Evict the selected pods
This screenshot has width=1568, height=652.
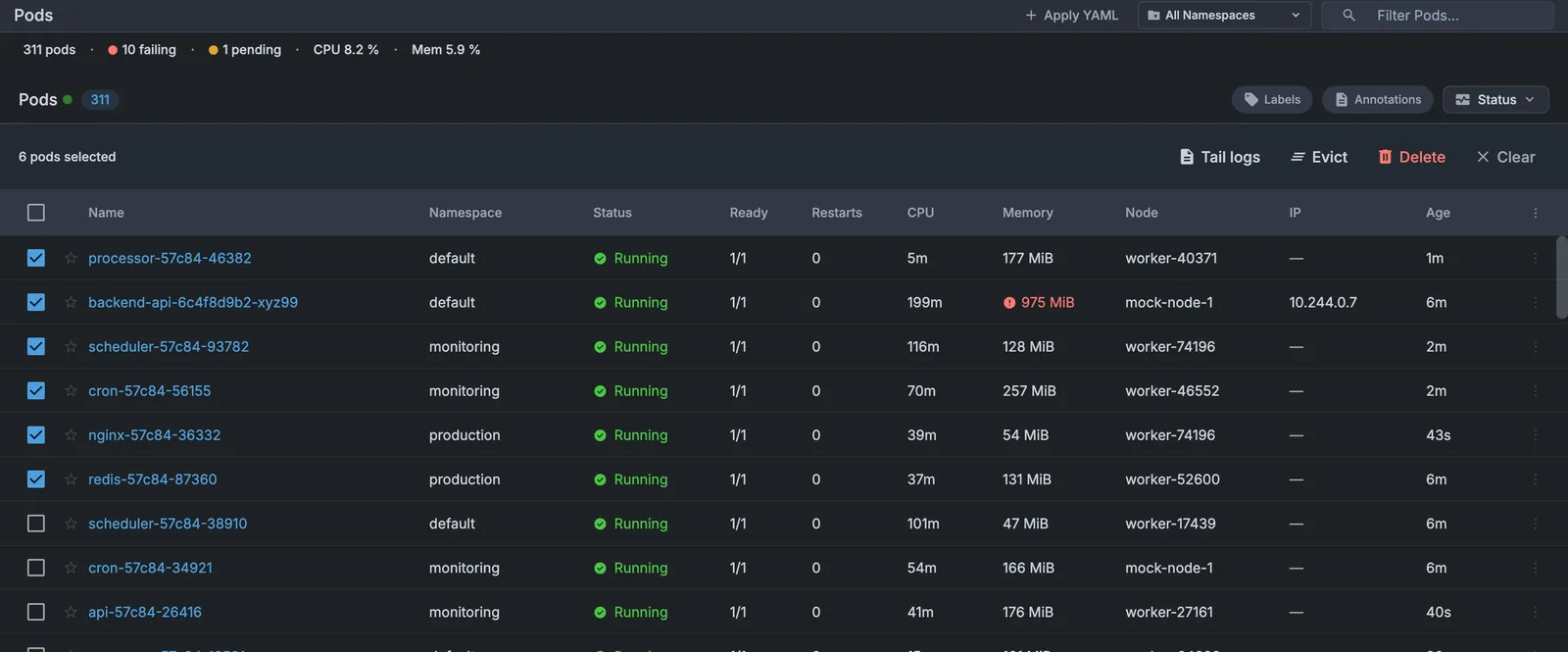tap(1319, 157)
